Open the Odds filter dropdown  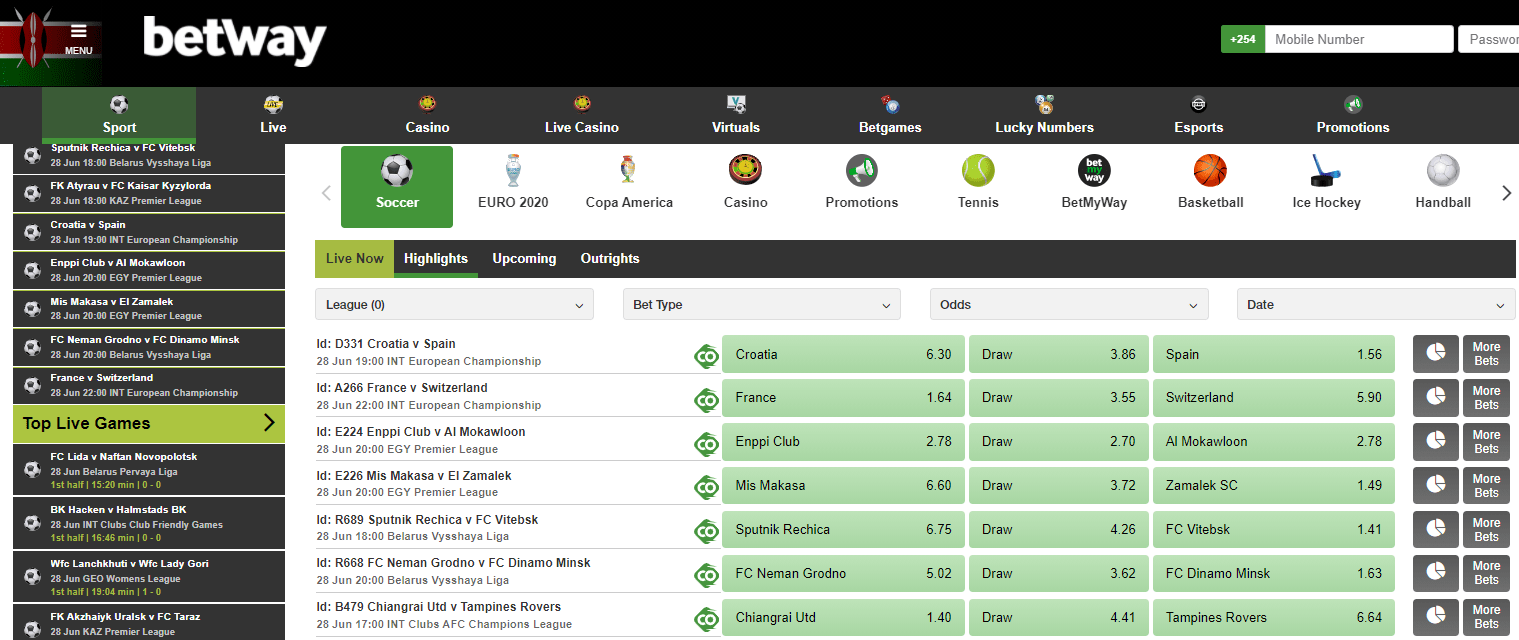1069,305
